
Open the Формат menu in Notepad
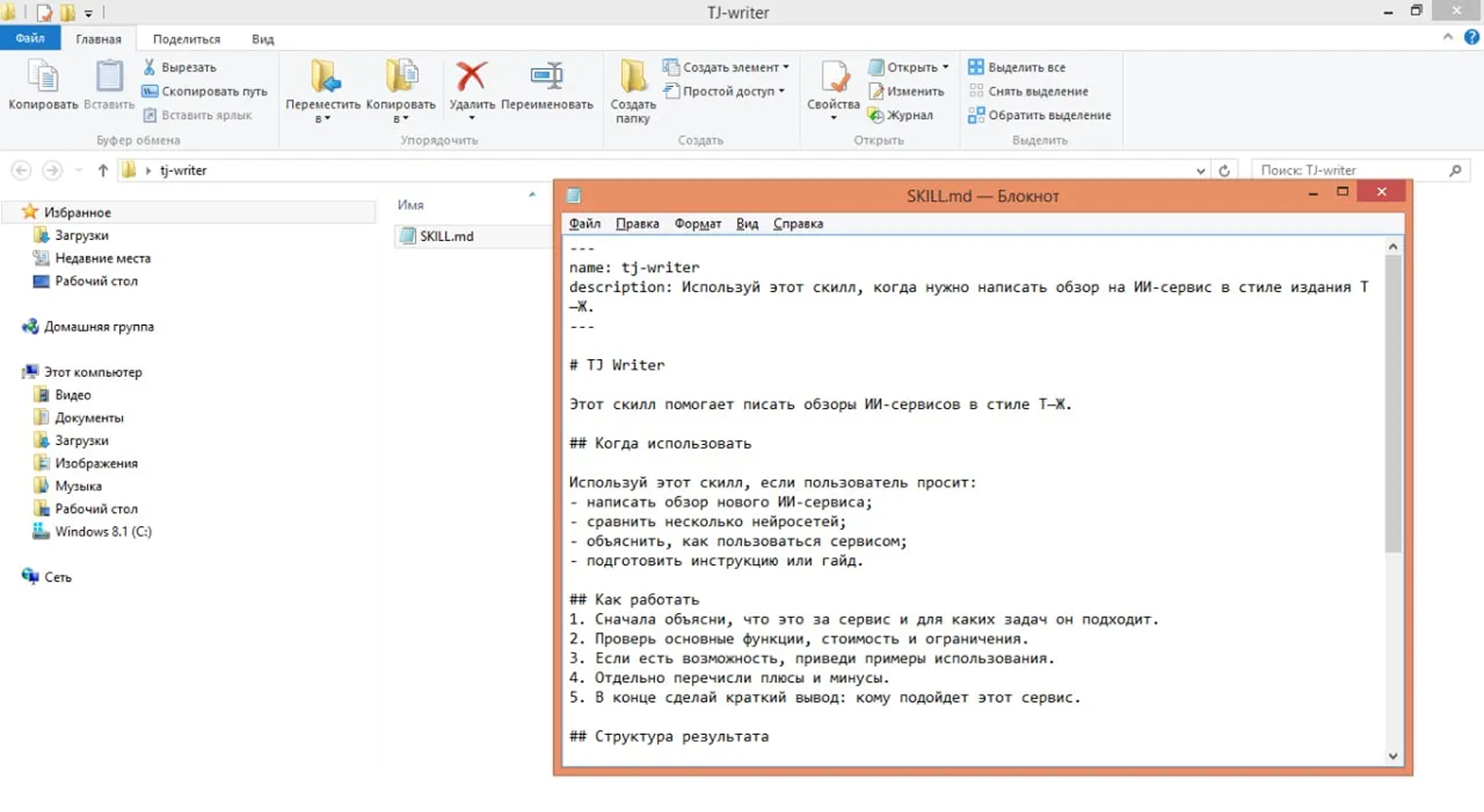(698, 223)
